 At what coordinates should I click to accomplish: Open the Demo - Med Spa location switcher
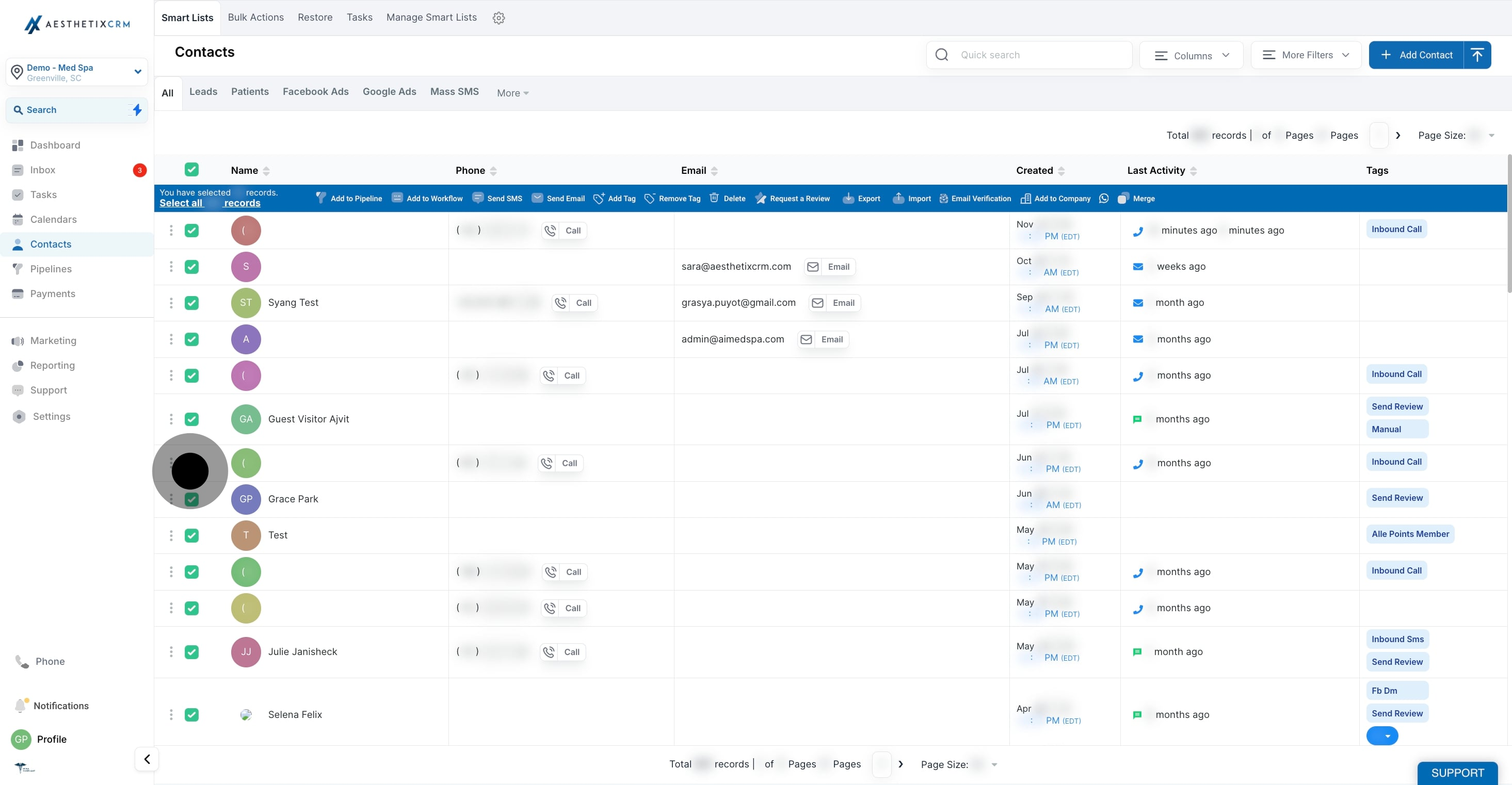click(x=76, y=72)
